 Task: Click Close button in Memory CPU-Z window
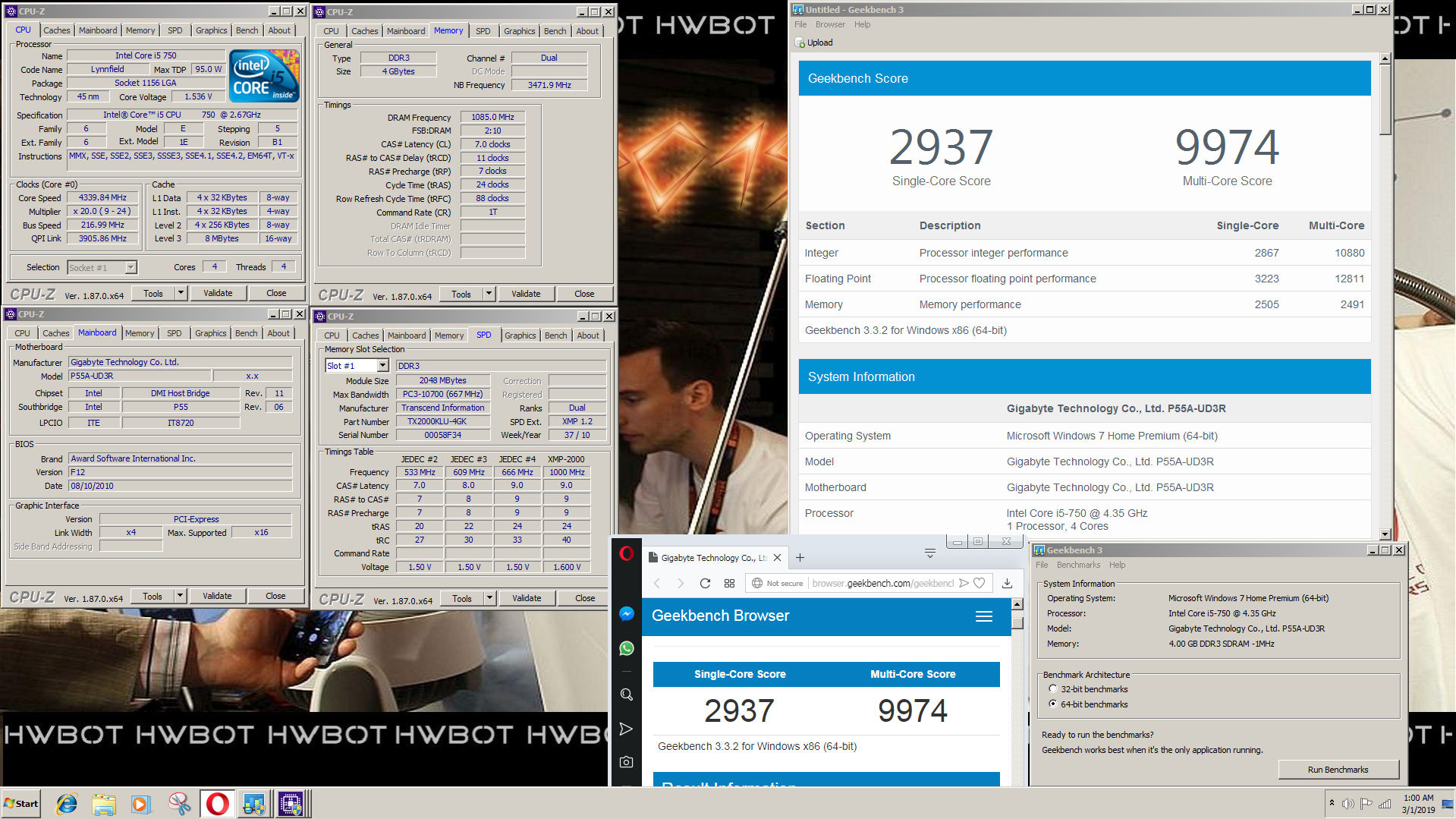[x=584, y=294]
